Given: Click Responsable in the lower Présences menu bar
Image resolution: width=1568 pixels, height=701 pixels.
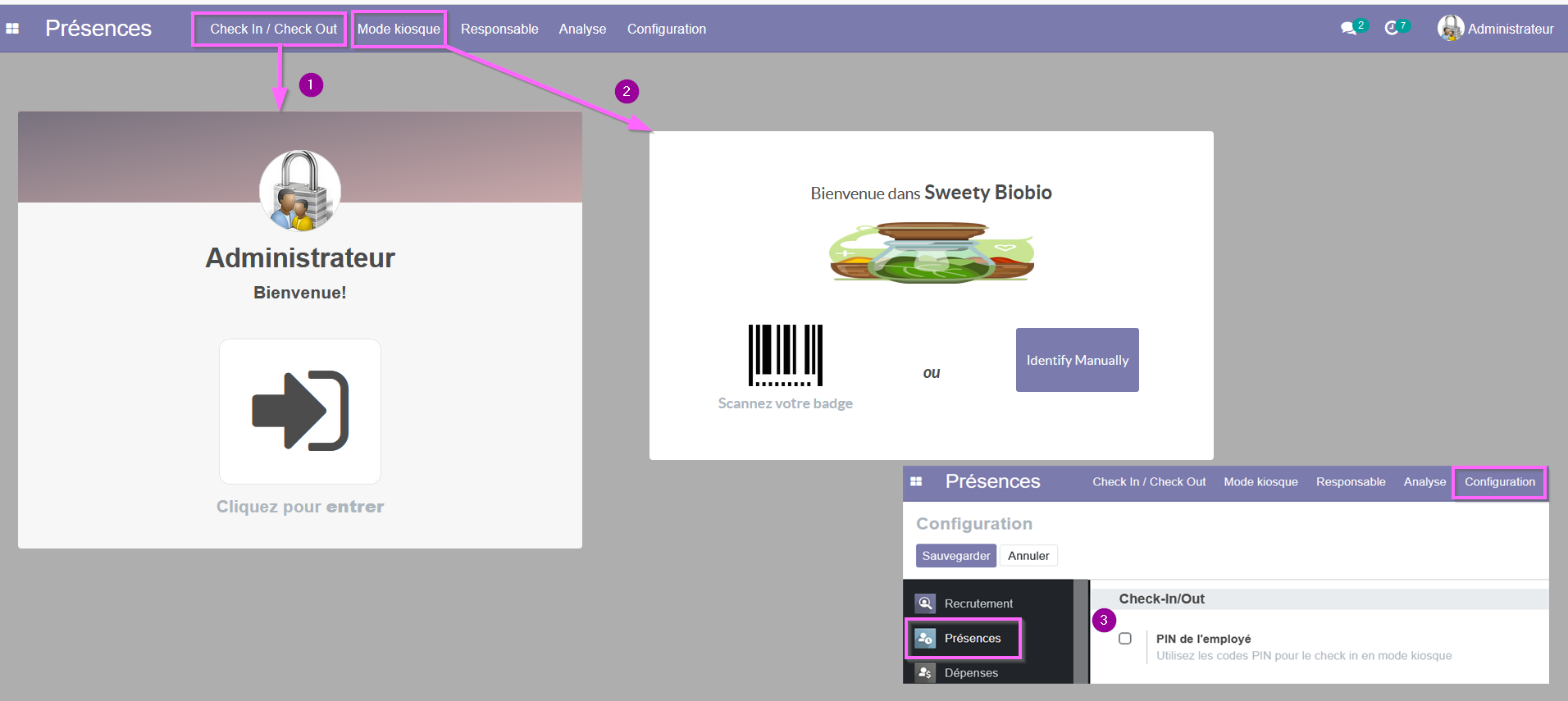Looking at the screenshot, I should (1351, 482).
